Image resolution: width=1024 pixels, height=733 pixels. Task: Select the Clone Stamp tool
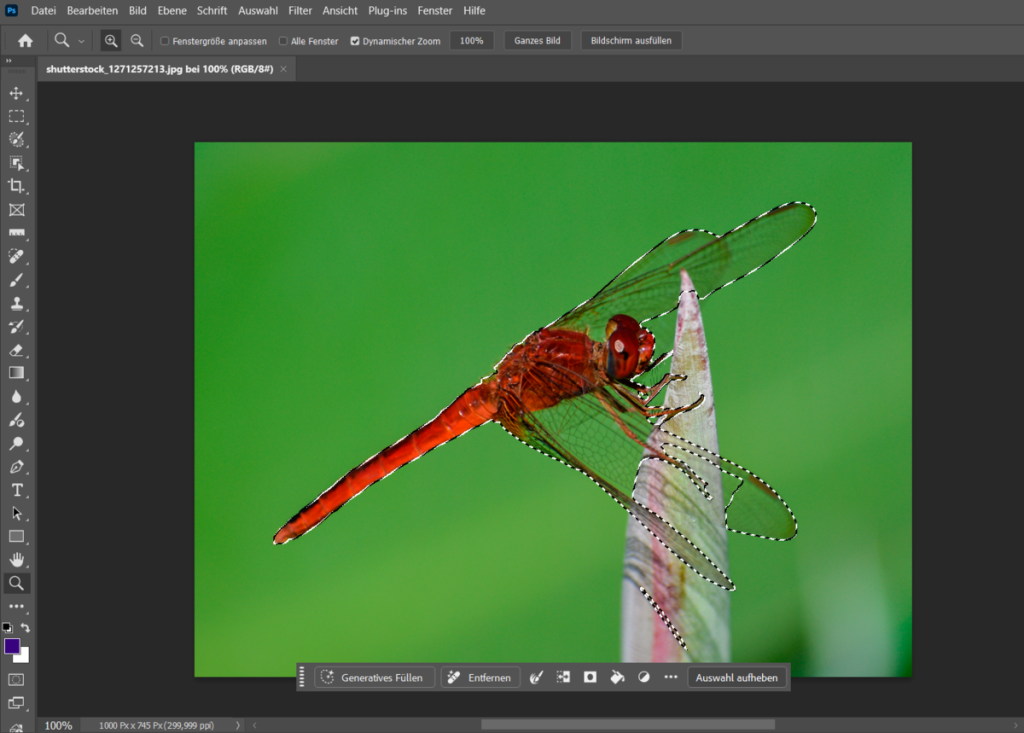point(16,303)
